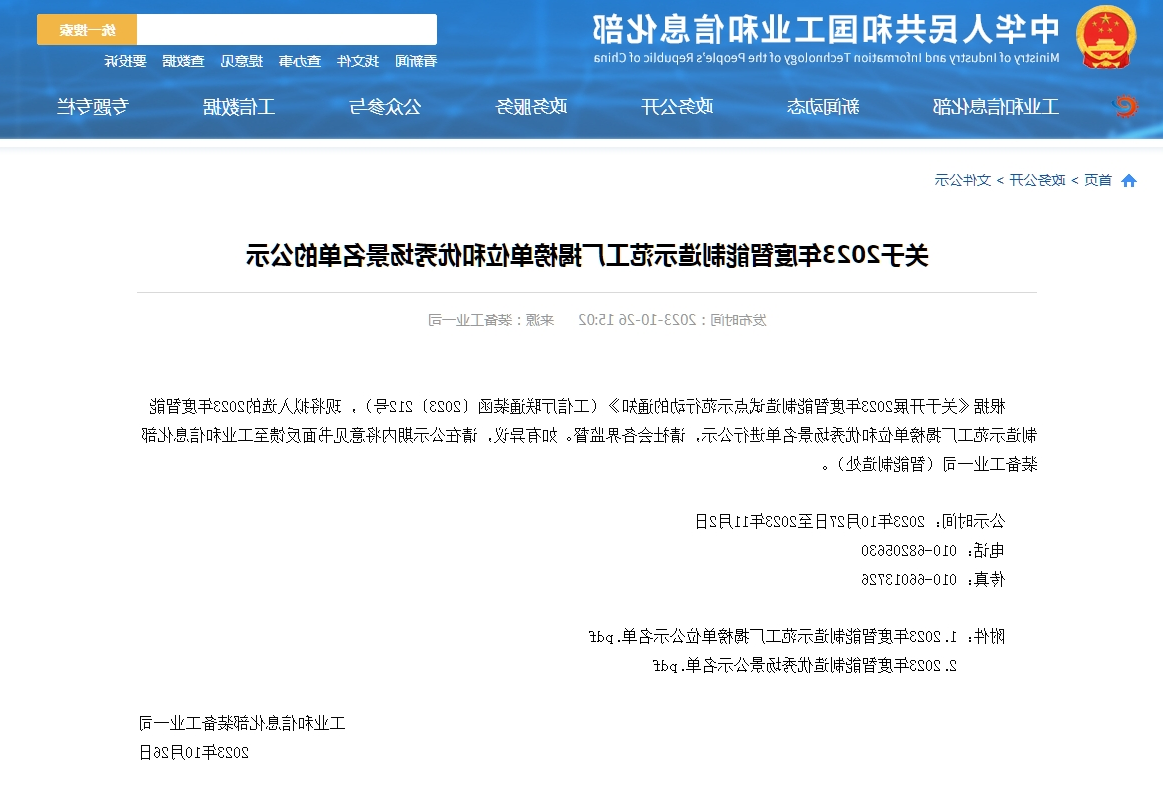
Task: Select 政务服务 in the navigation bar
Action: (x=531, y=107)
